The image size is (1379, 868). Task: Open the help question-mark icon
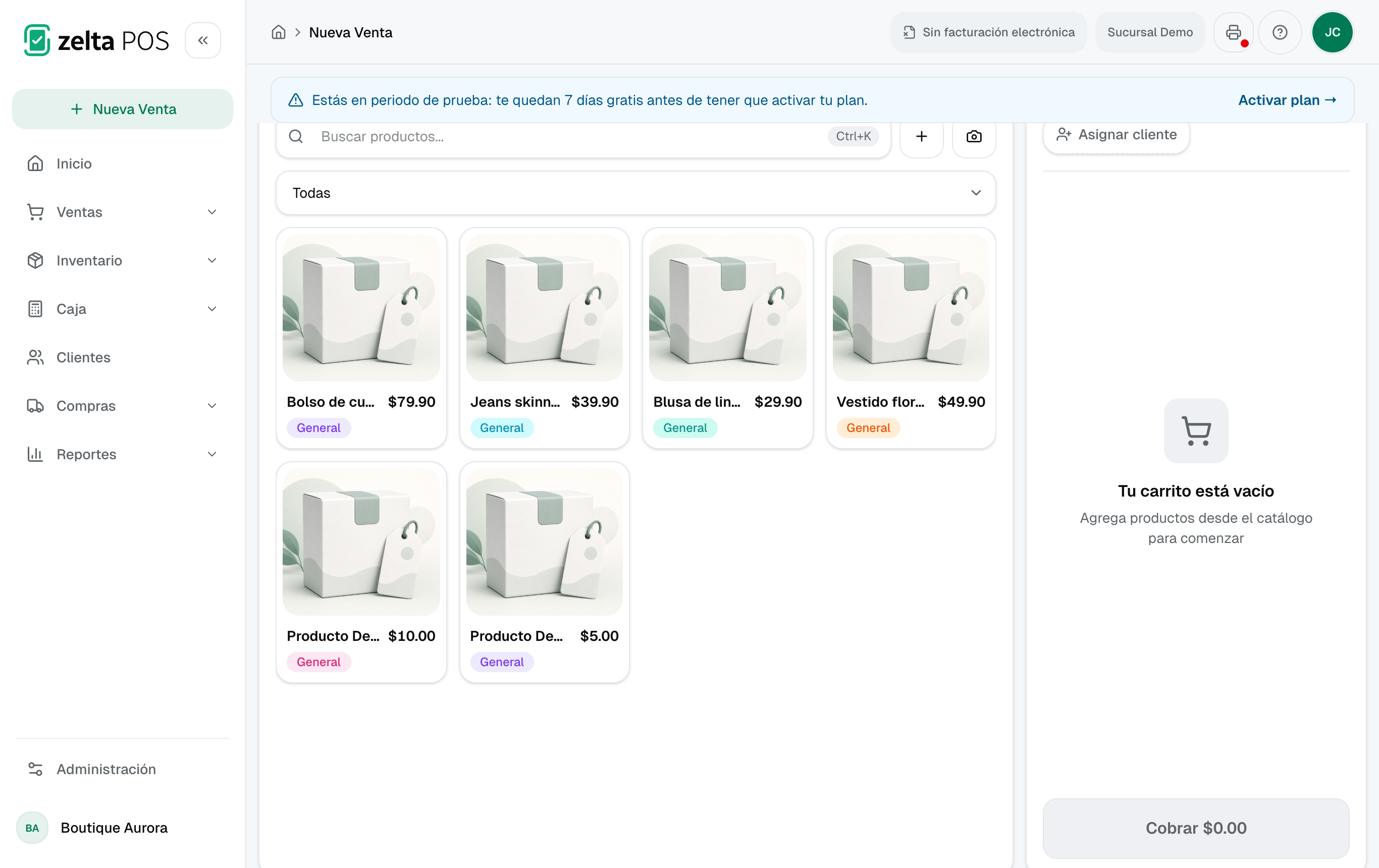tap(1280, 32)
